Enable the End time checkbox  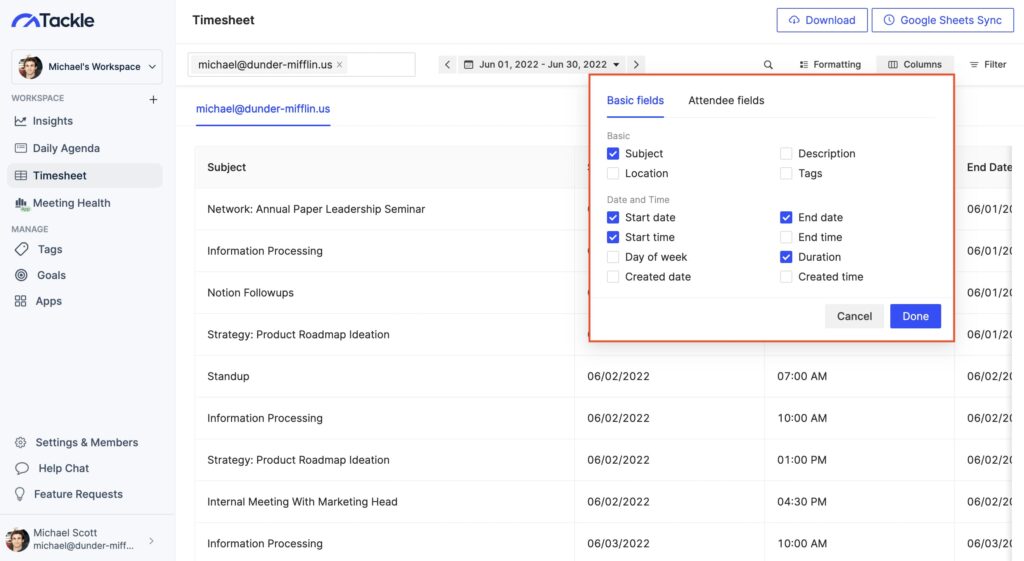click(786, 237)
